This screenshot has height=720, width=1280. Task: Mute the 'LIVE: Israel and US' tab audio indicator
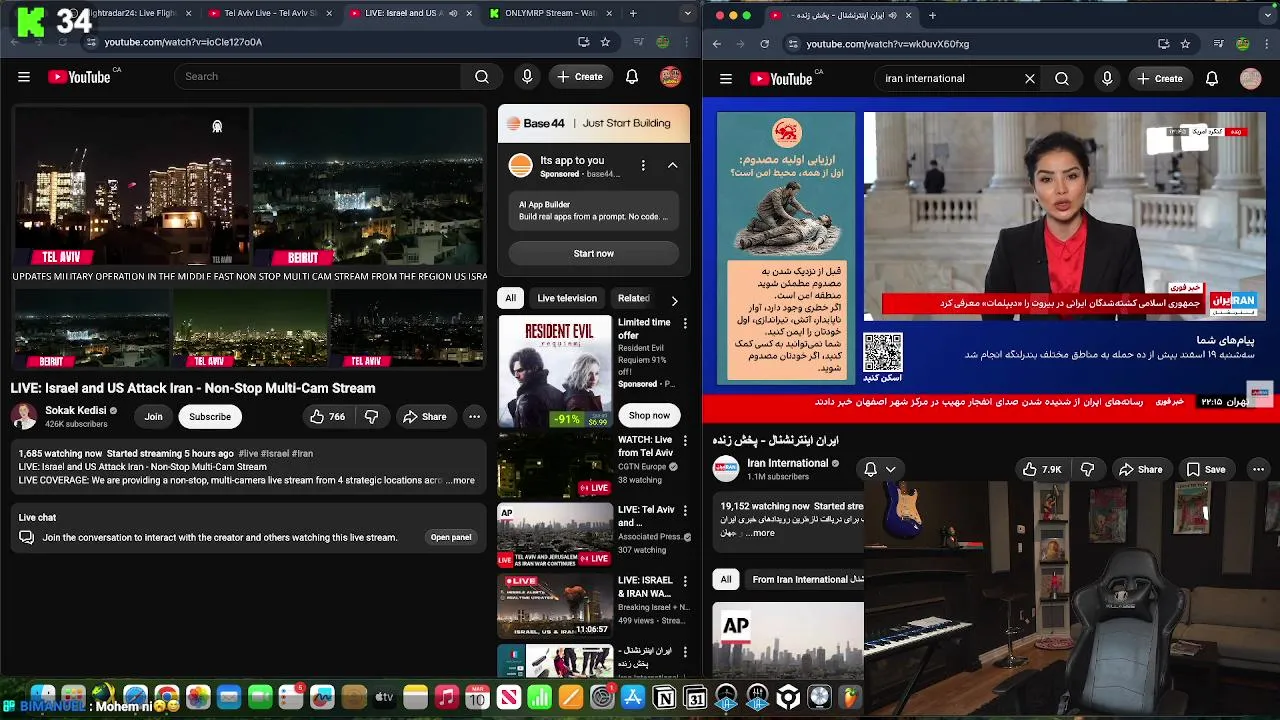(453, 14)
